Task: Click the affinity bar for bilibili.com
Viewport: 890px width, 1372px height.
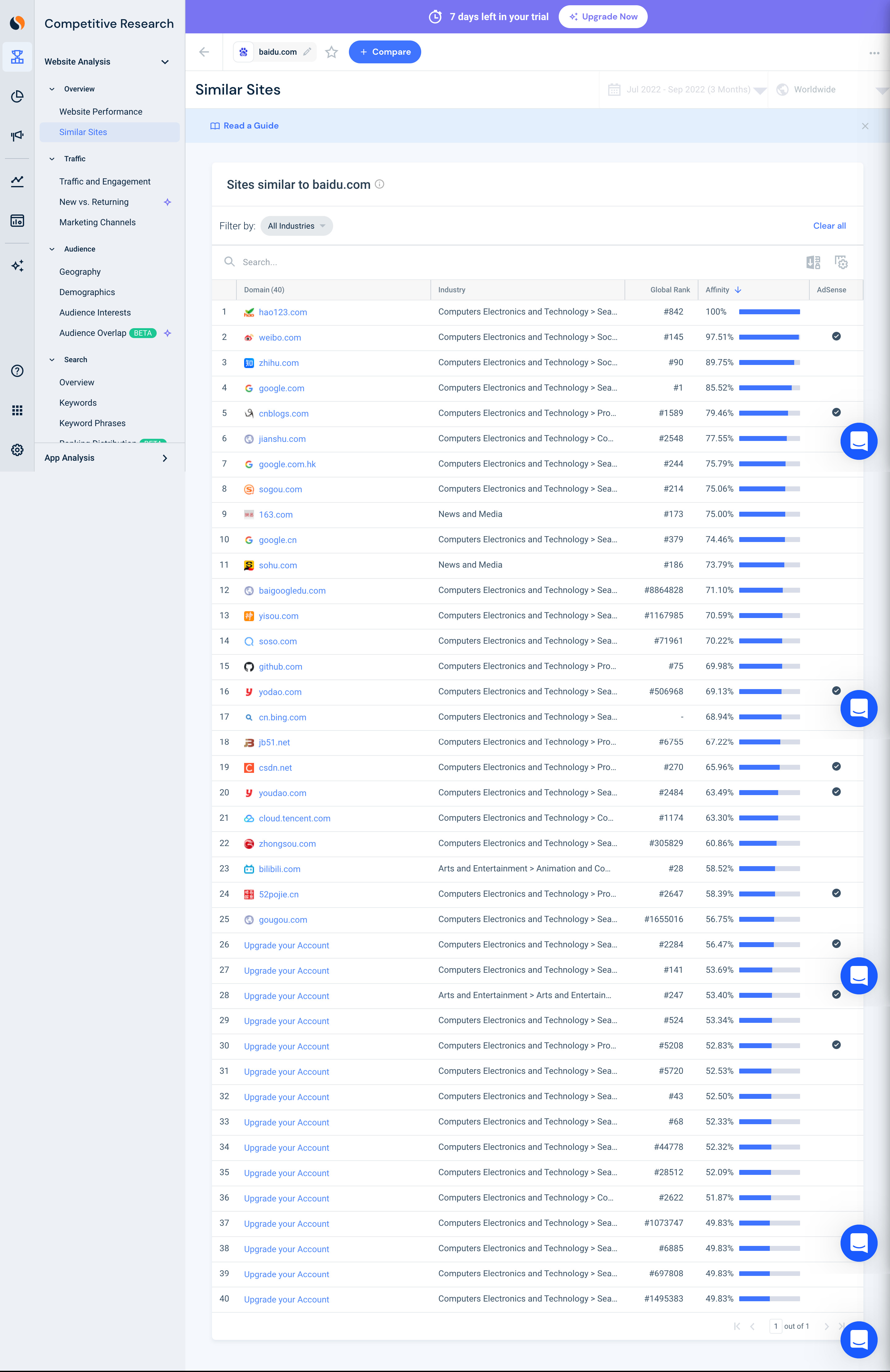Action: click(769, 869)
